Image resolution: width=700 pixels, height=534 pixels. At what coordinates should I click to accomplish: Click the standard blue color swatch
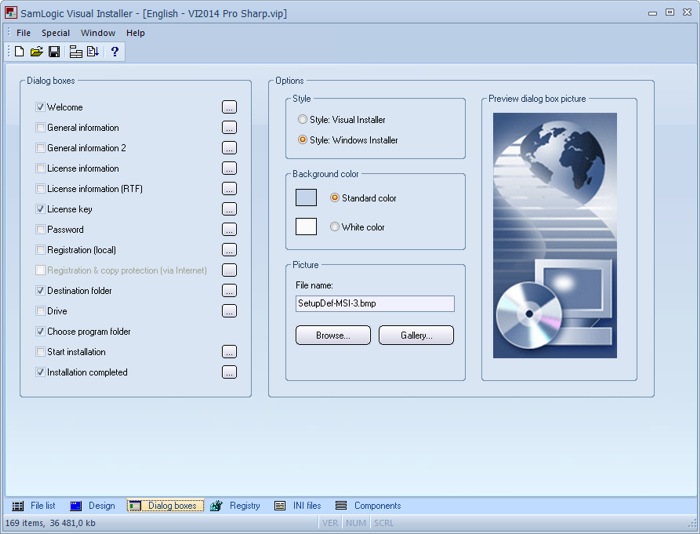306,197
